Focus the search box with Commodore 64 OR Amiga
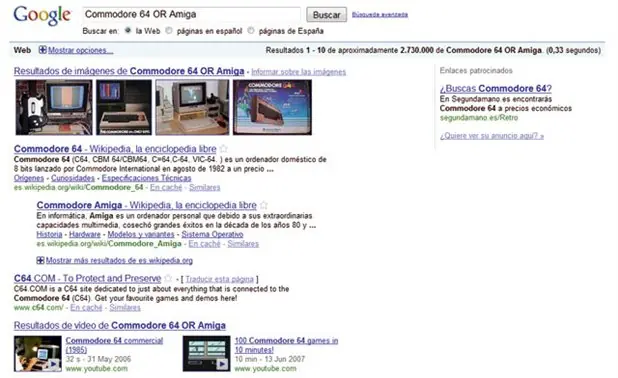 (x=191, y=14)
